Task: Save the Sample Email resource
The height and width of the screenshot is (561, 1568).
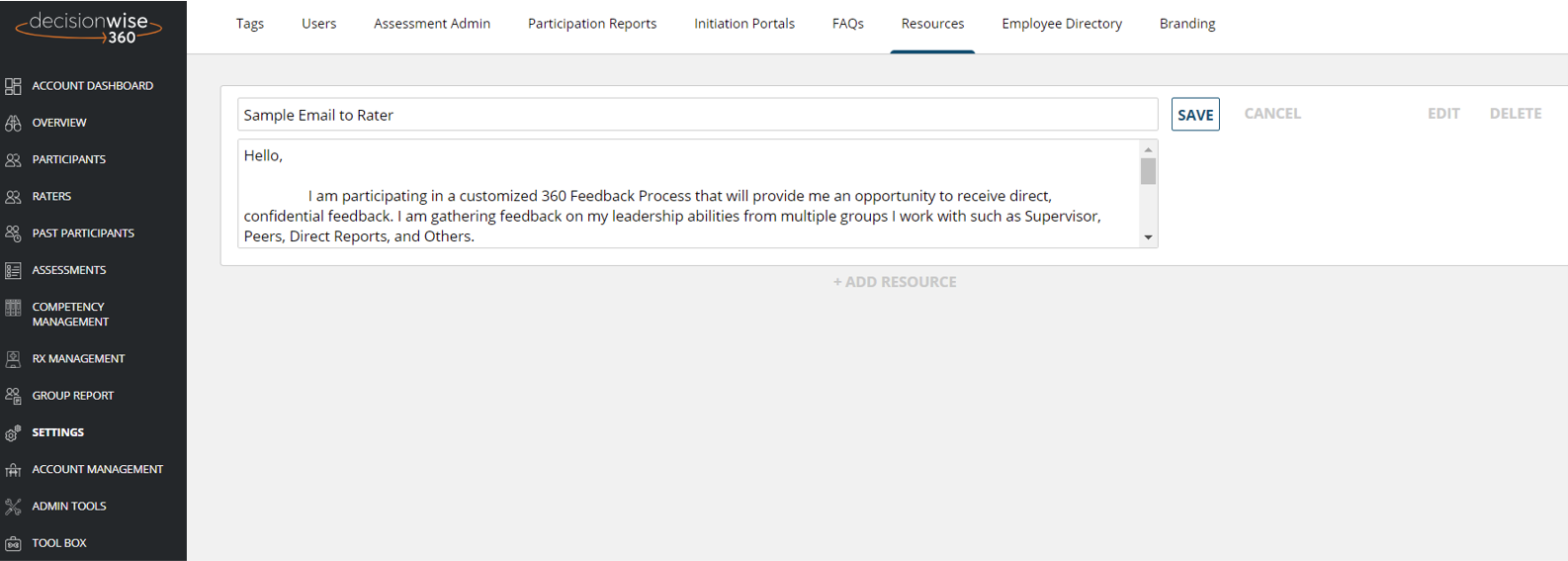Action: 1195,115
